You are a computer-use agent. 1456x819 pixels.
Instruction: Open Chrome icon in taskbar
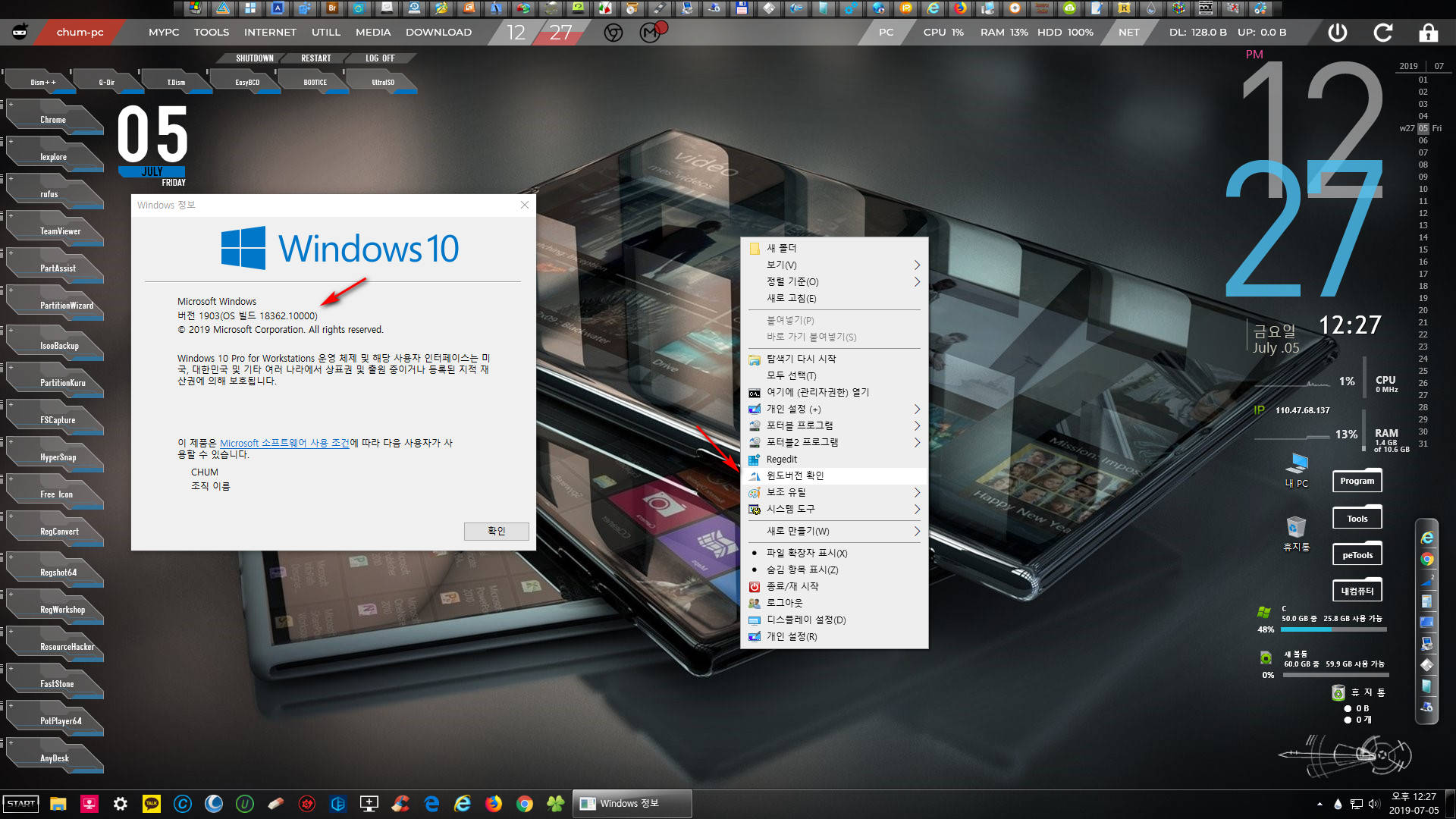(x=525, y=804)
